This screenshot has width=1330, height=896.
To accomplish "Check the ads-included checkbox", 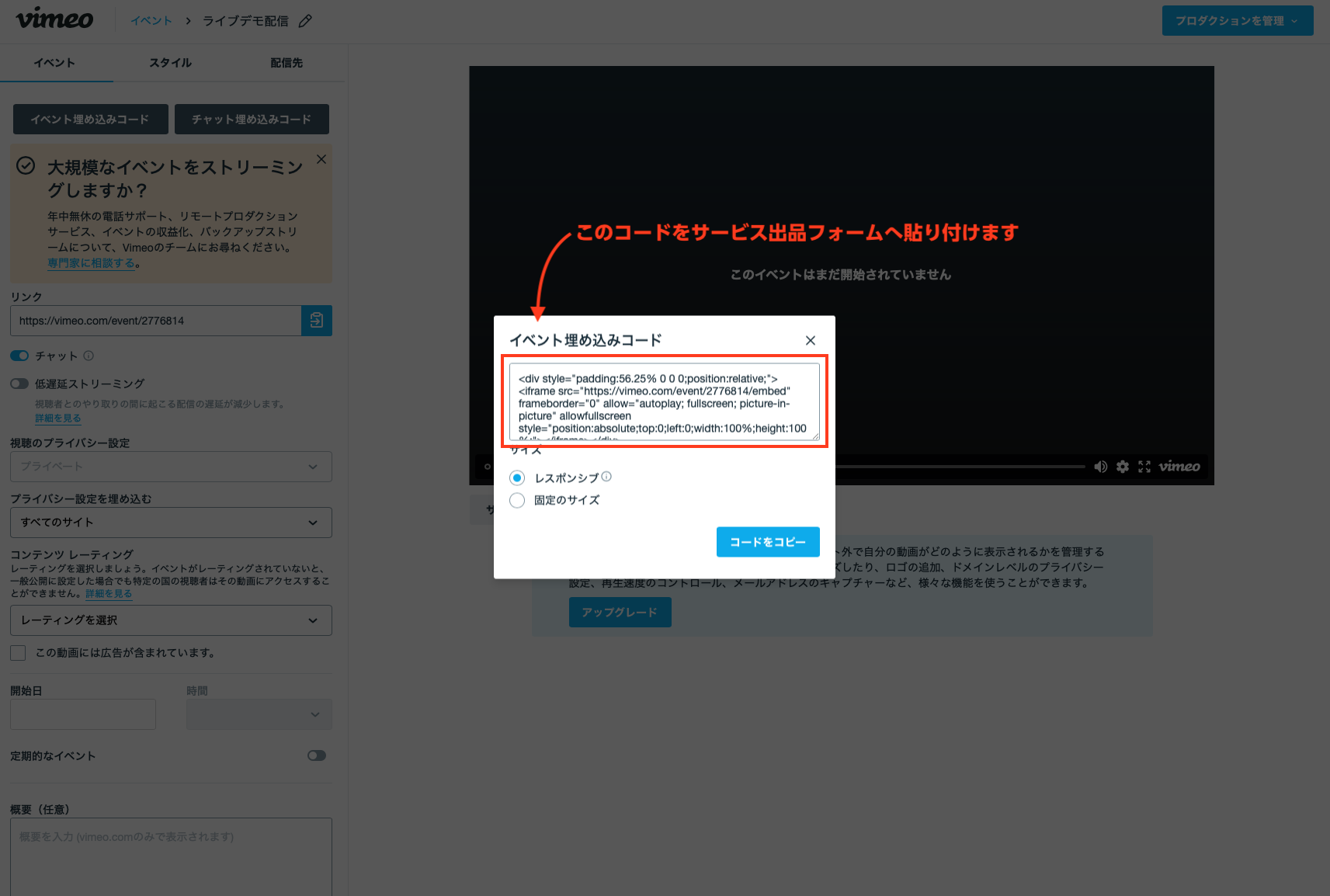I will (x=18, y=653).
